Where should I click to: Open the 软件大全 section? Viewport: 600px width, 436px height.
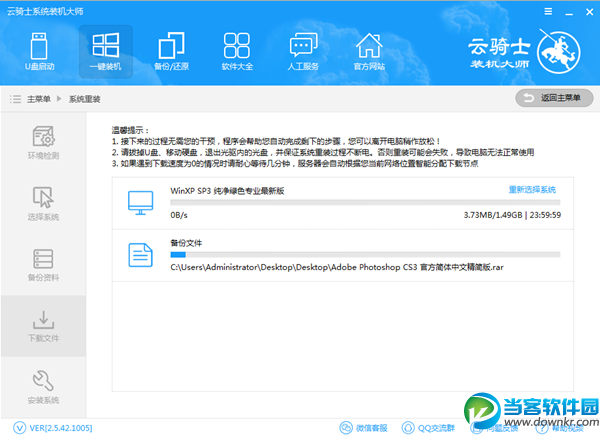coord(237,52)
